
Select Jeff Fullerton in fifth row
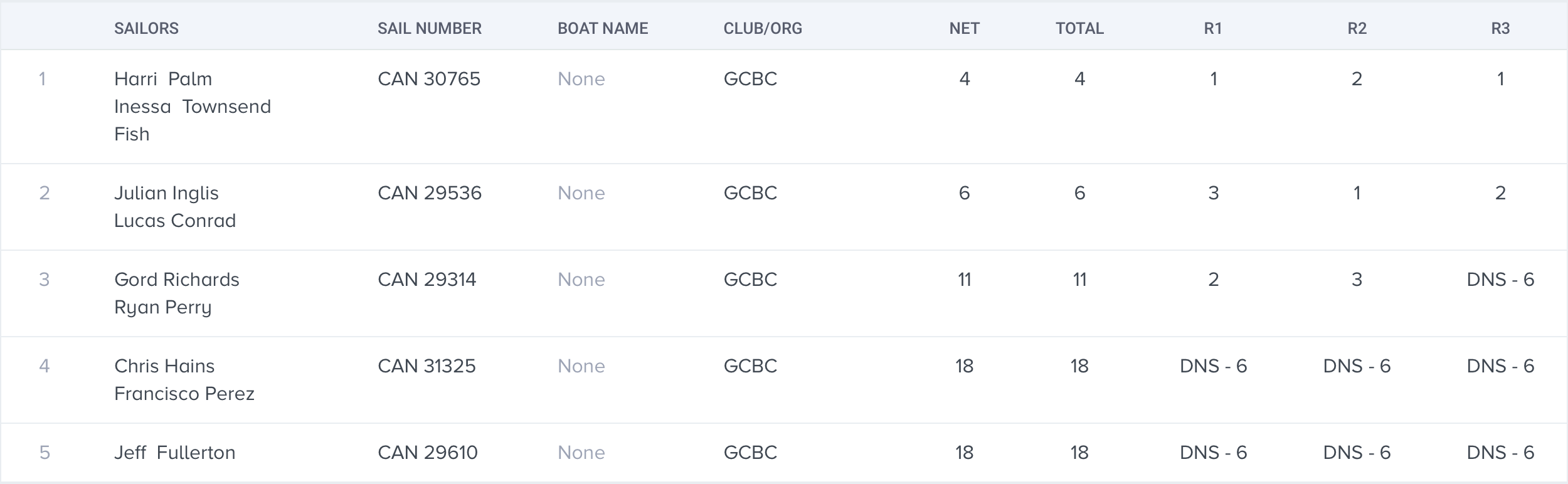pyautogui.click(x=175, y=453)
